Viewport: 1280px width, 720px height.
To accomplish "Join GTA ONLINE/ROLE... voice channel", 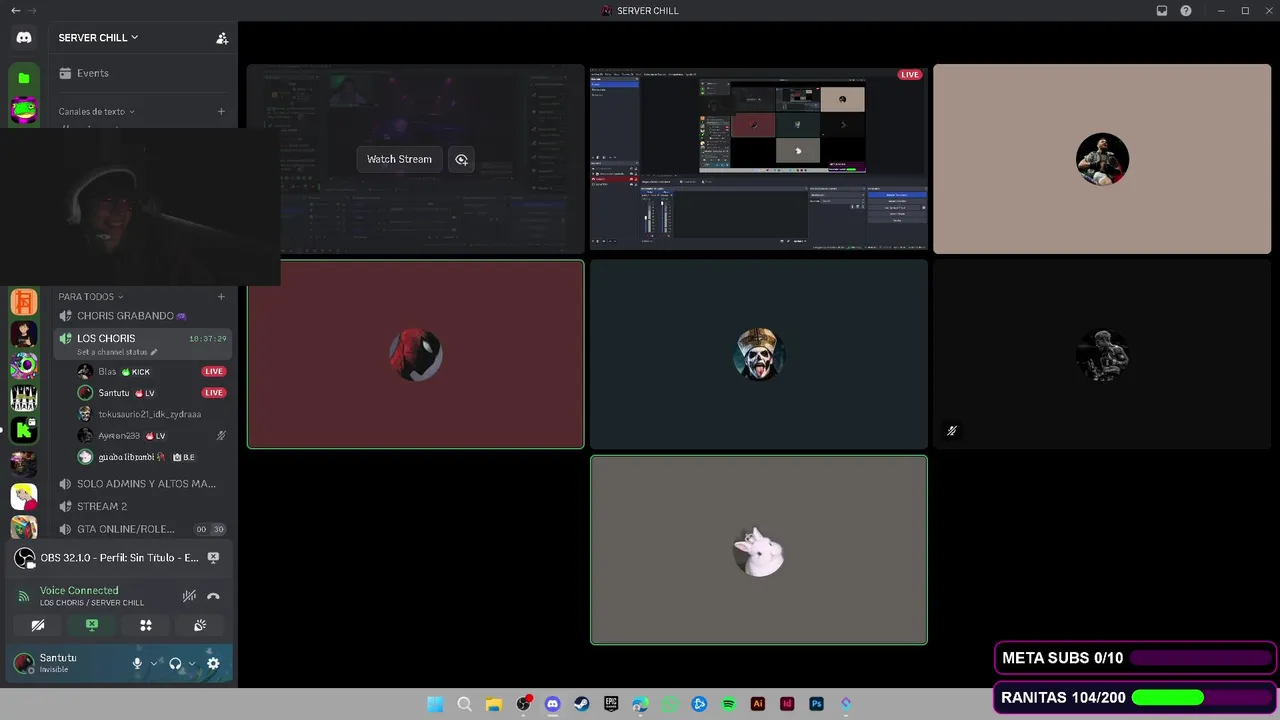I will pyautogui.click(x=140, y=529).
